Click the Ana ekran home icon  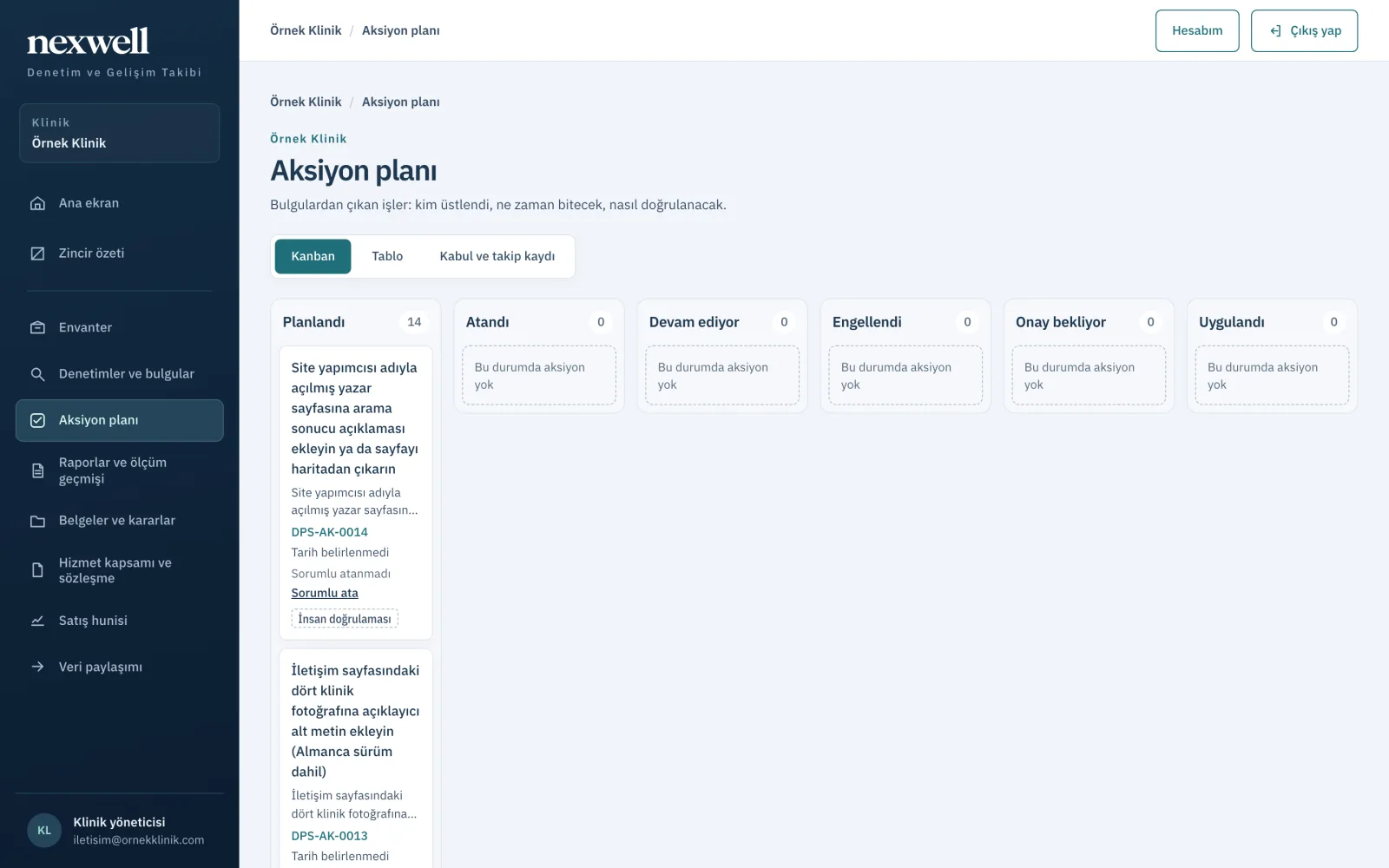(x=37, y=203)
